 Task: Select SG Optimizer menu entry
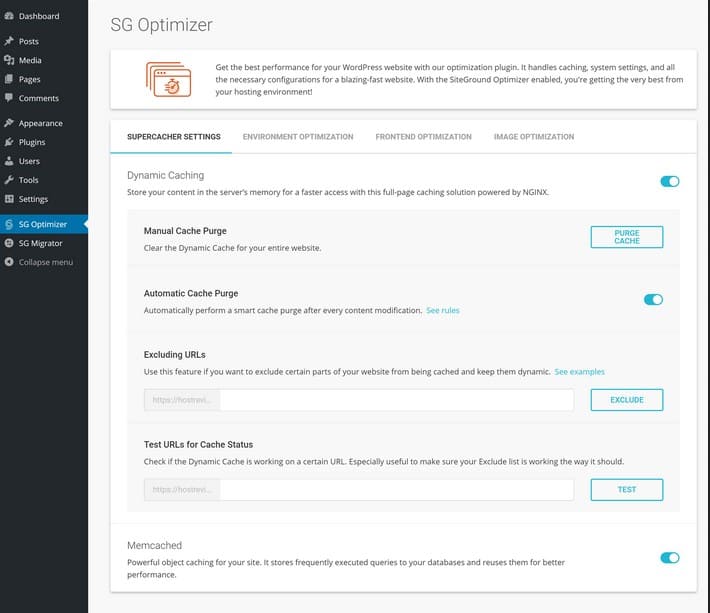(x=44, y=224)
